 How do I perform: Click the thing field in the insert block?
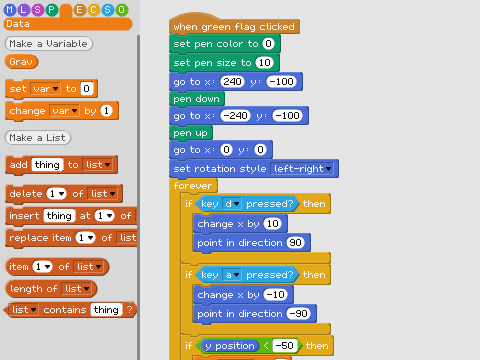point(59,216)
